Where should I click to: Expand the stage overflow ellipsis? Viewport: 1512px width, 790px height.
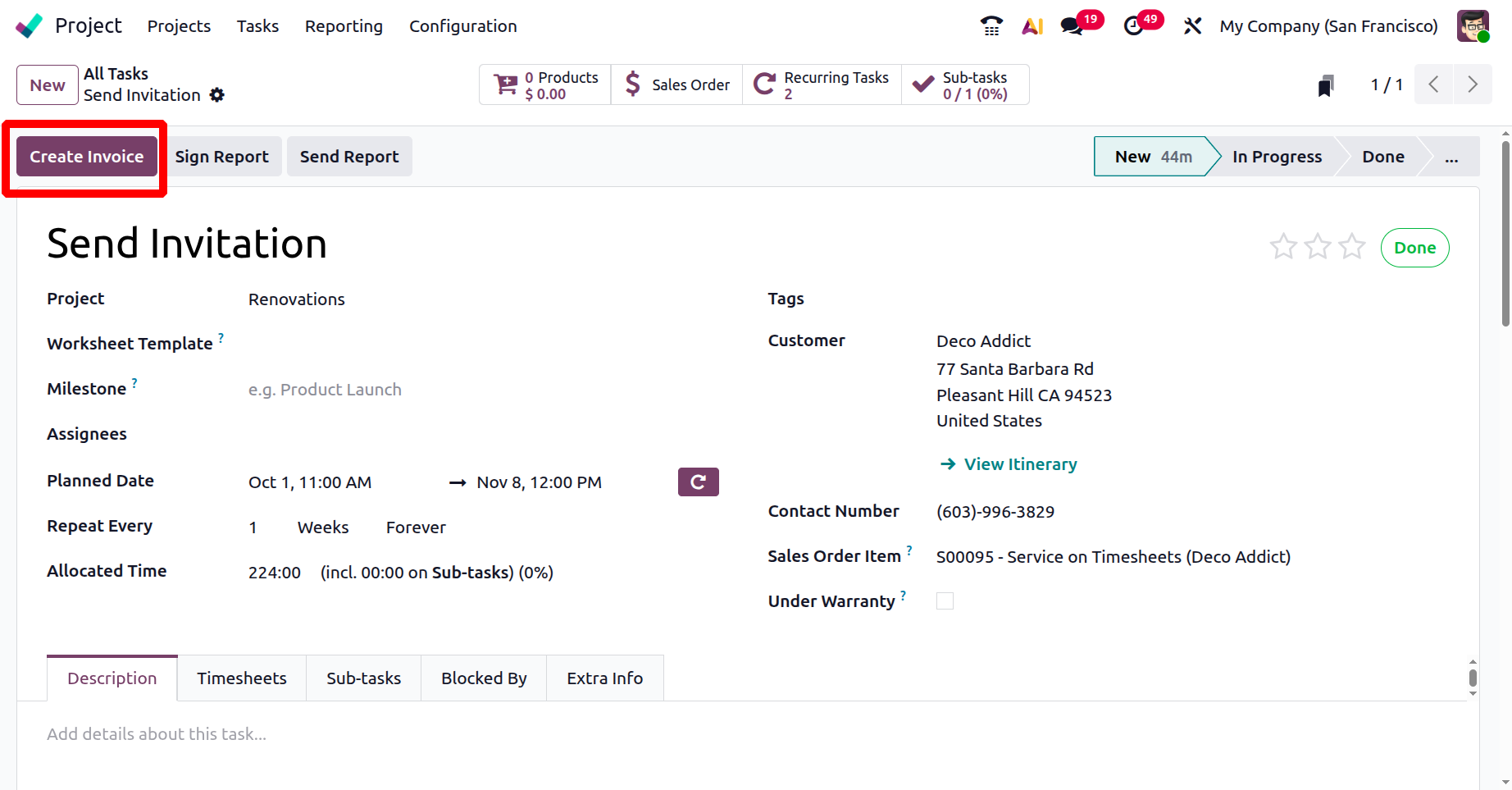pos(1451,157)
